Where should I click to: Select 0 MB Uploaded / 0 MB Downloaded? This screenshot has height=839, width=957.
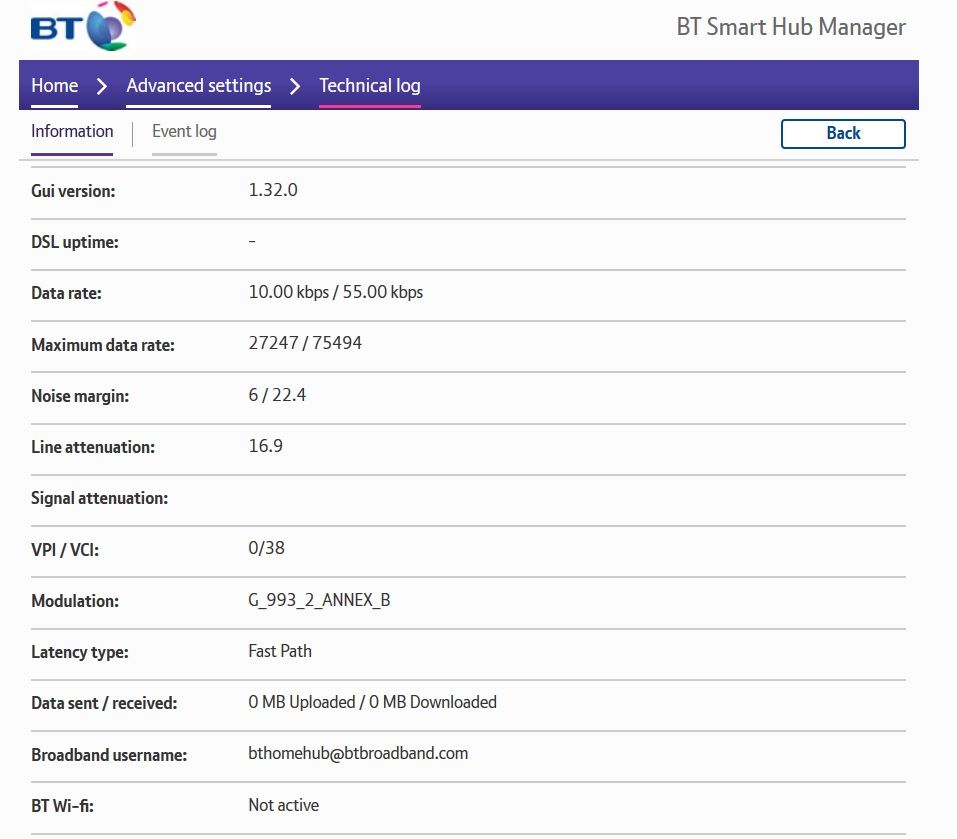(x=372, y=702)
